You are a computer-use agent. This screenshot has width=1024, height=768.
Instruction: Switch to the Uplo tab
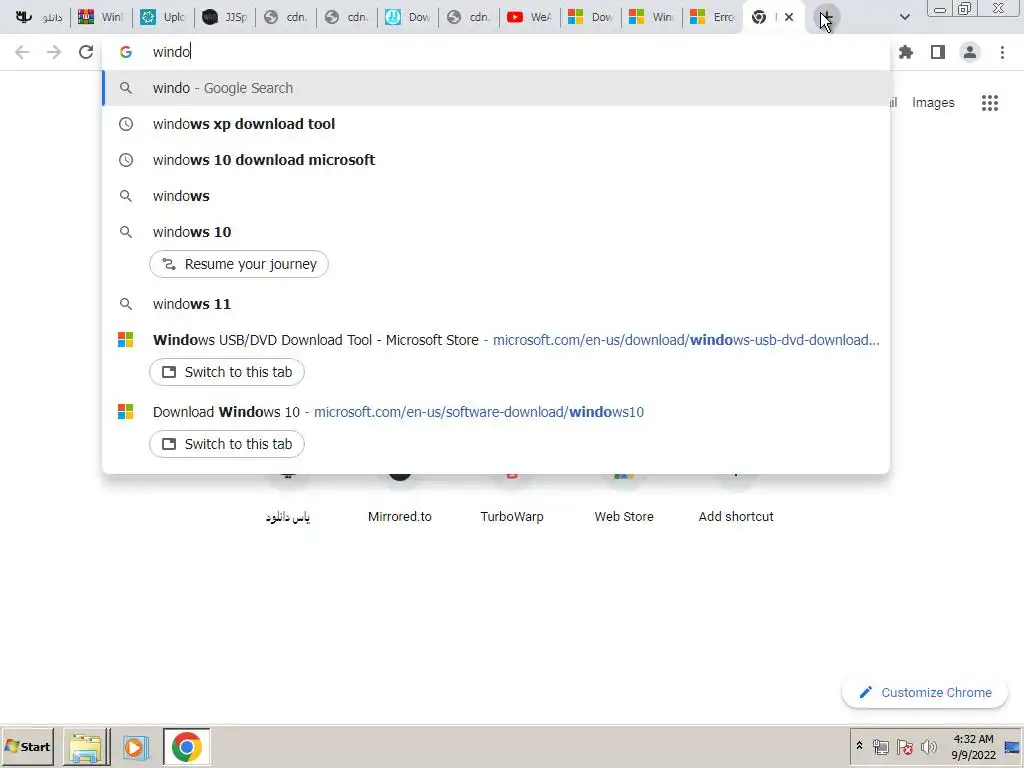[x=164, y=17]
